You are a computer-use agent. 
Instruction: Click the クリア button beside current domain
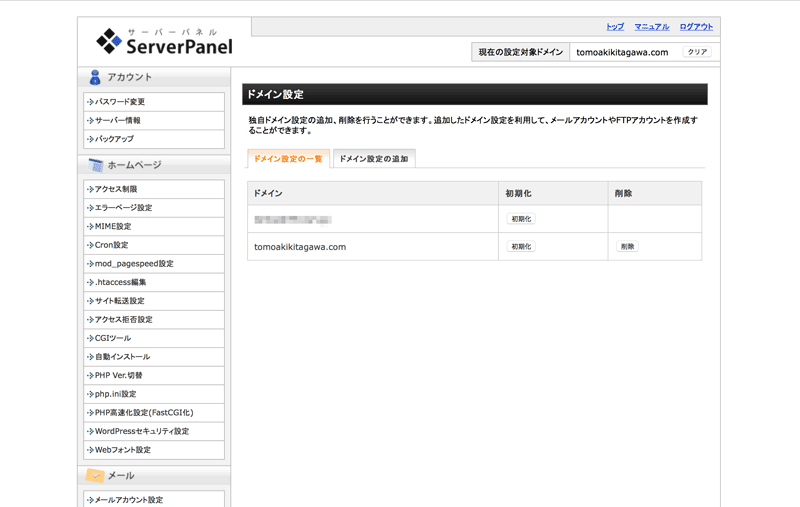click(x=697, y=52)
